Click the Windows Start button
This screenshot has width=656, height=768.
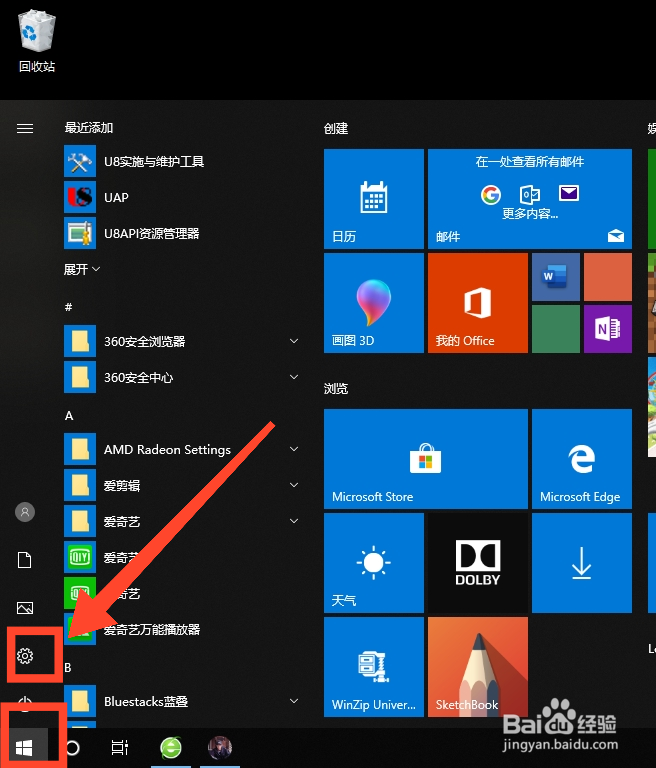24,747
